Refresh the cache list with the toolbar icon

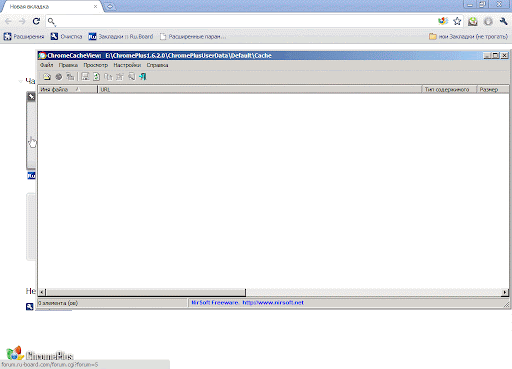96,77
